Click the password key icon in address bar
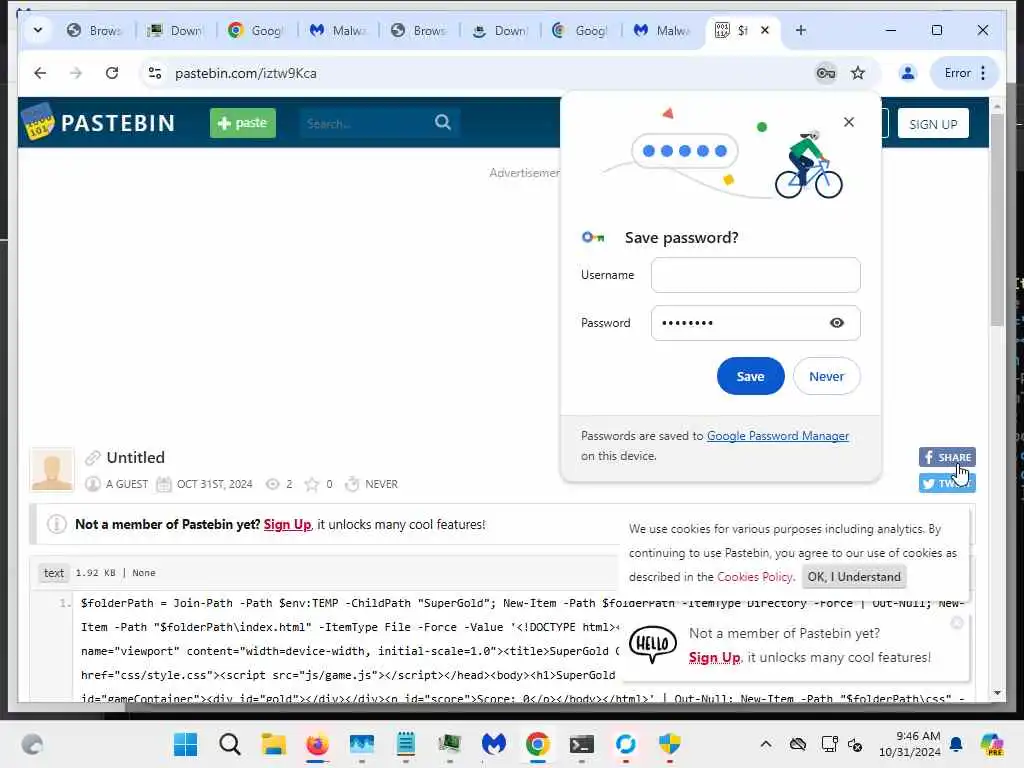 point(825,73)
